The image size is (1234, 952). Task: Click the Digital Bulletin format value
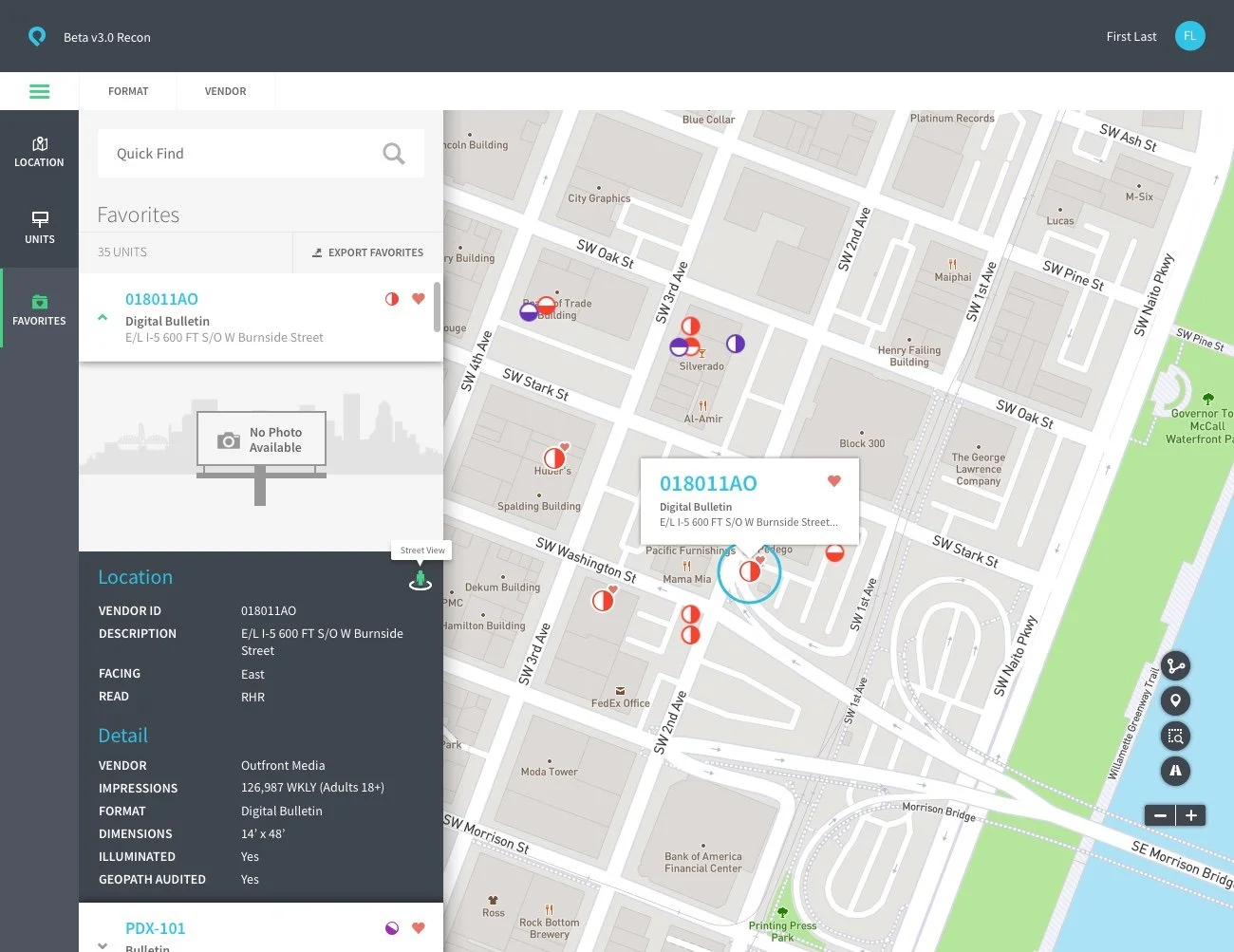[x=282, y=812]
